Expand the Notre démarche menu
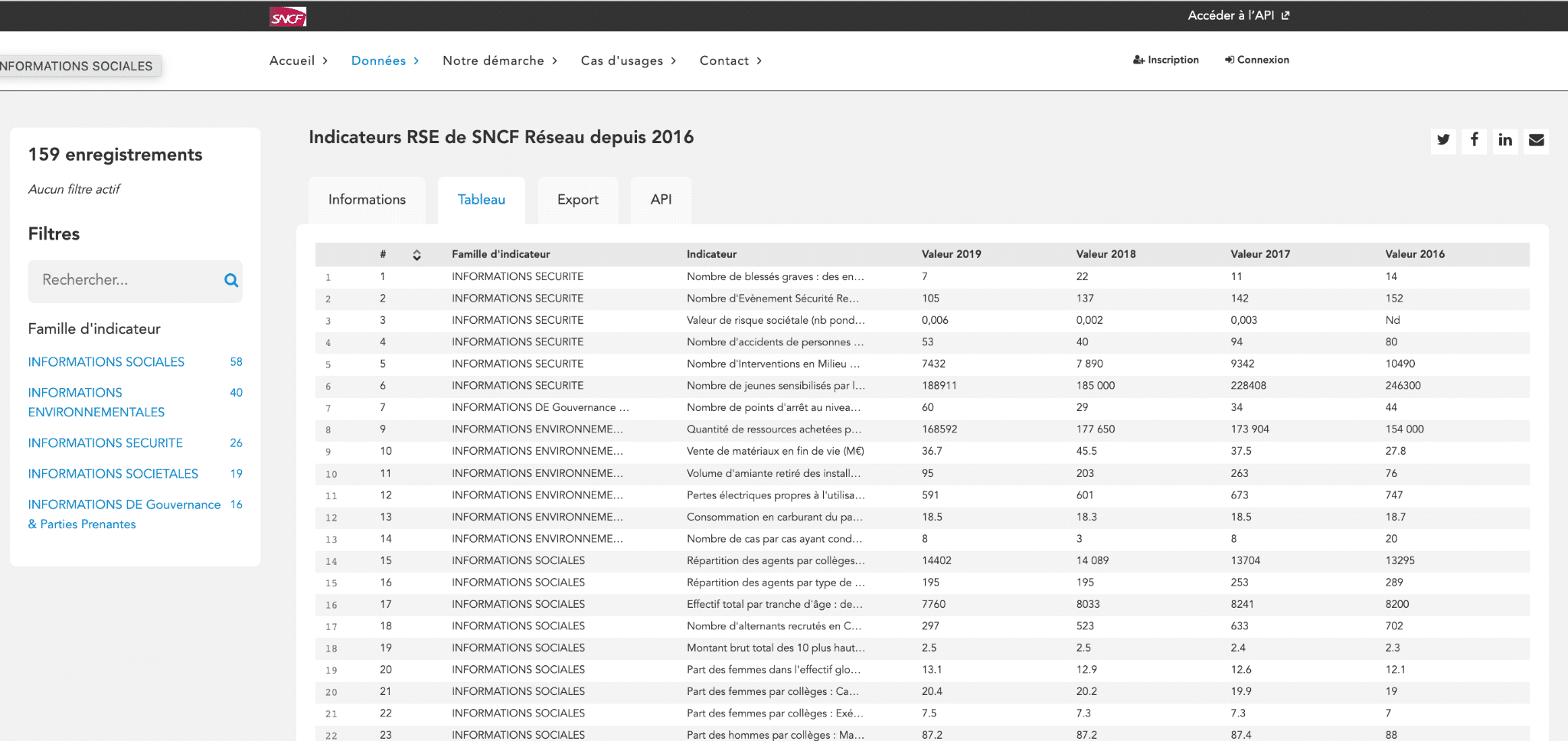Viewport: 1568px width, 741px height. pos(499,60)
